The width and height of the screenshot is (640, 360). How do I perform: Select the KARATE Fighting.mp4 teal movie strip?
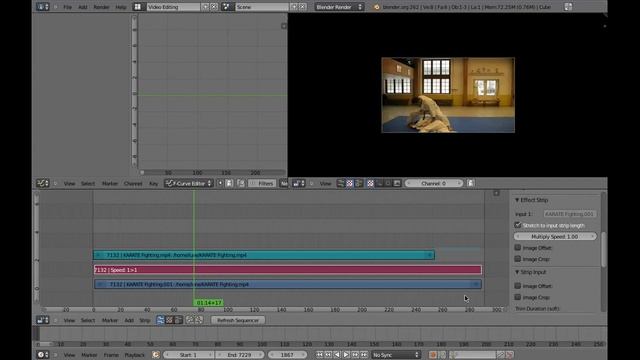tap(264, 255)
